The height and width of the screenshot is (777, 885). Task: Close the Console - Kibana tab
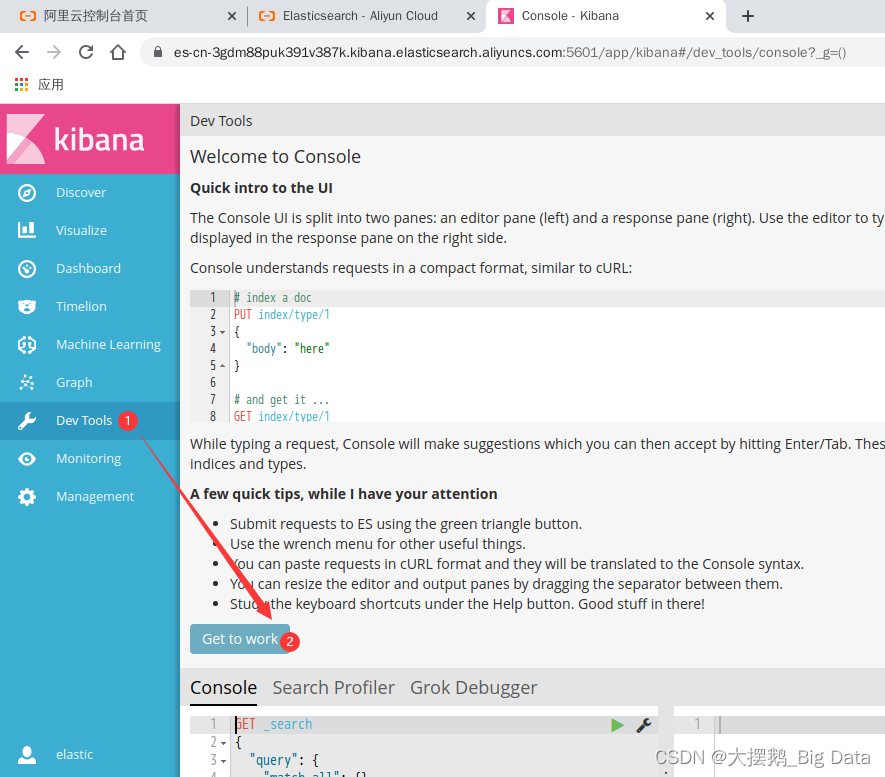pos(710,16)
